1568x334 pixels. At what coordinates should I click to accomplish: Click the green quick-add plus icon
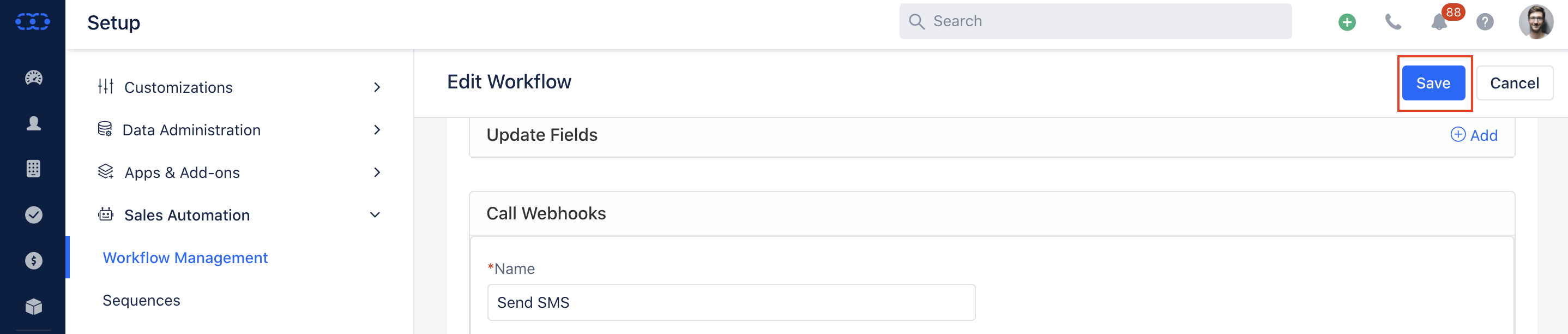point(1347,22)
